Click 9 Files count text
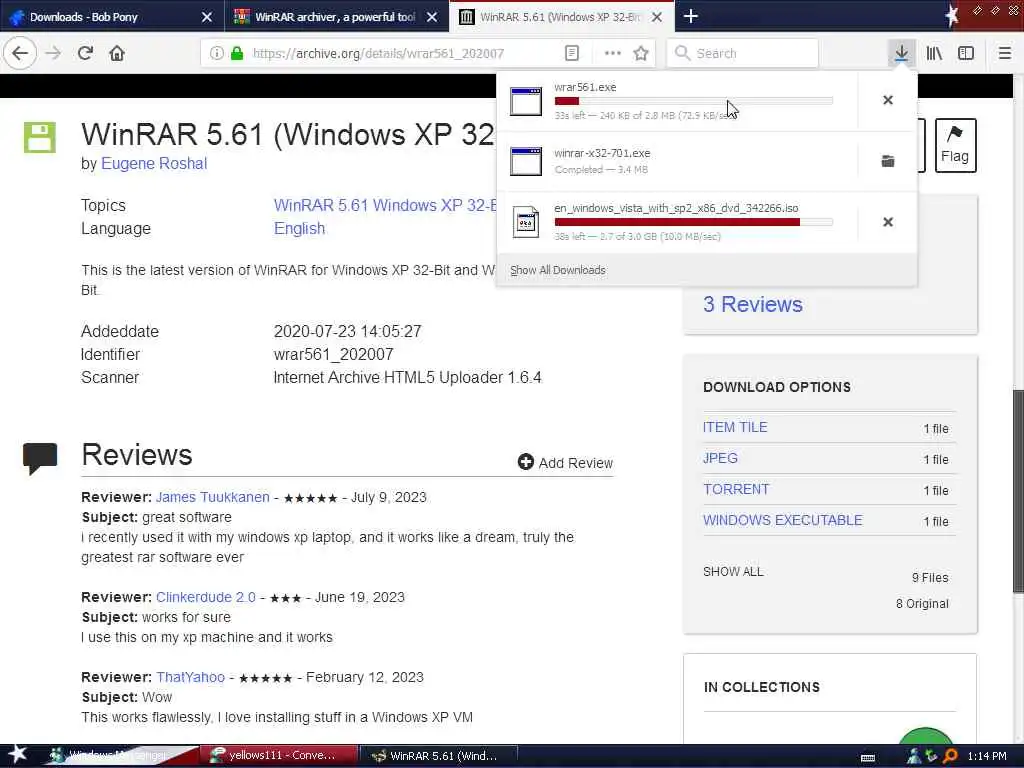1024x768 pixels. coord(930,577)
